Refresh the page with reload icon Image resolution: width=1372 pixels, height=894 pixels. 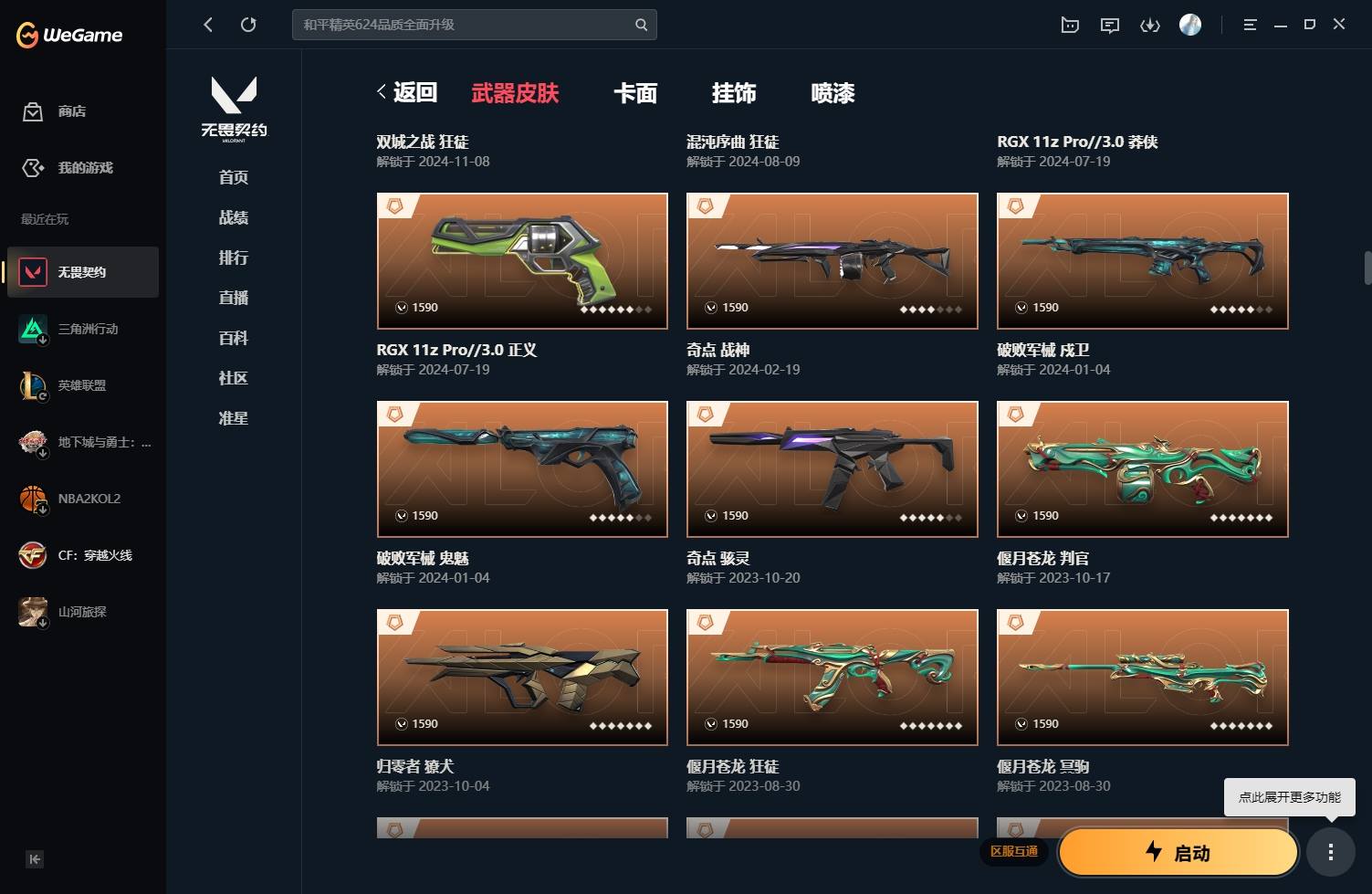tap(248, 25)
